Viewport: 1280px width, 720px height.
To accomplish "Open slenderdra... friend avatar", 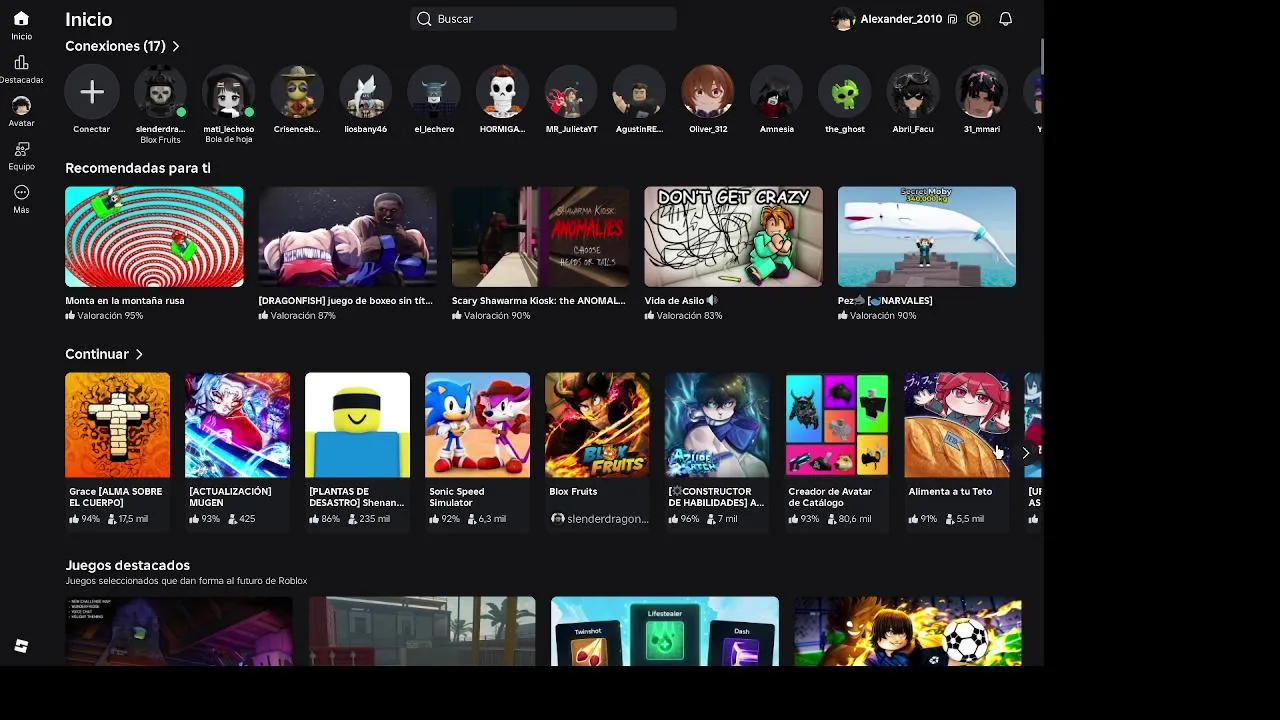I will tap(160, 93).
